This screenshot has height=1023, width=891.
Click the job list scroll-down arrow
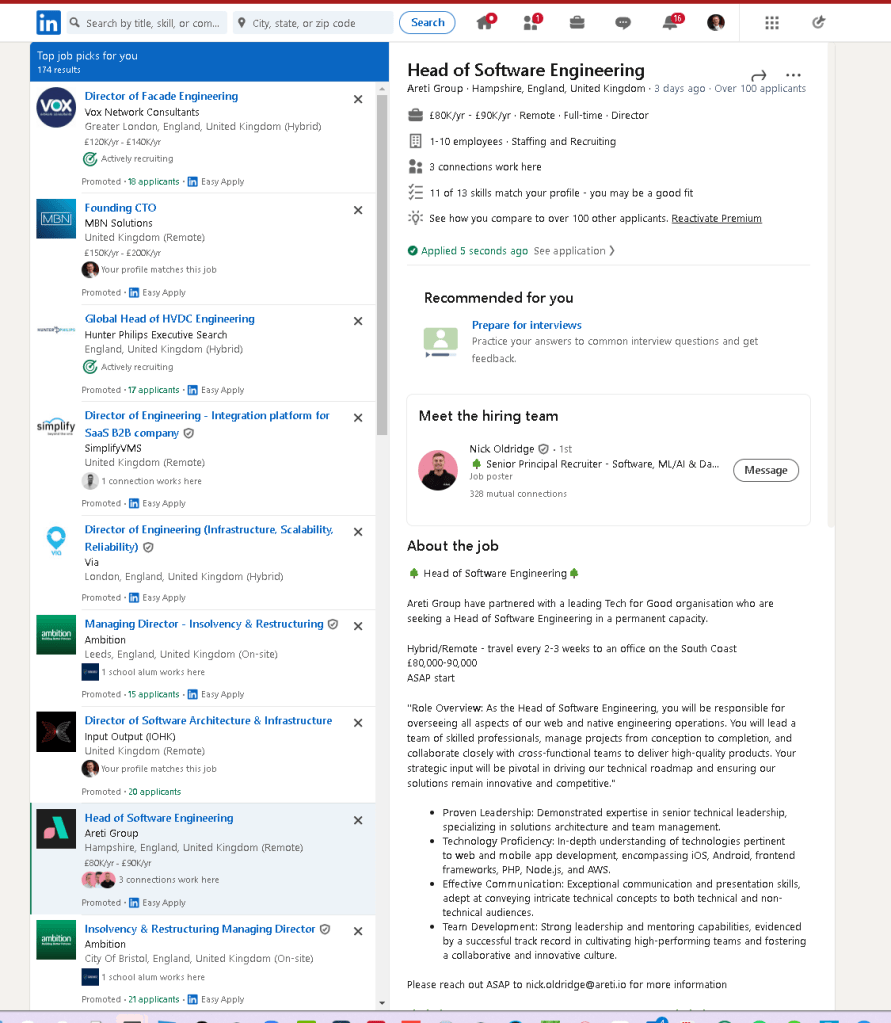click(382, 1003)
